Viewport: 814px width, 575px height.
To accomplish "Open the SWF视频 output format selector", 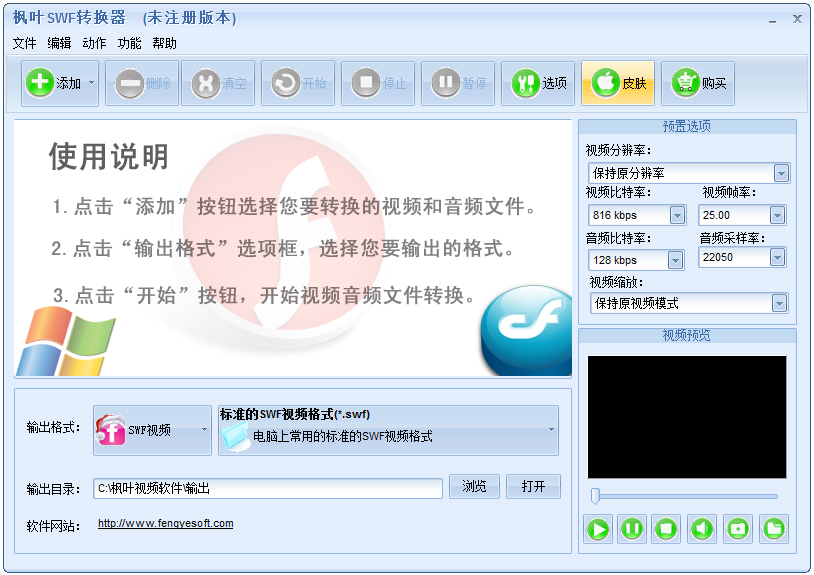I will [153, 430].
